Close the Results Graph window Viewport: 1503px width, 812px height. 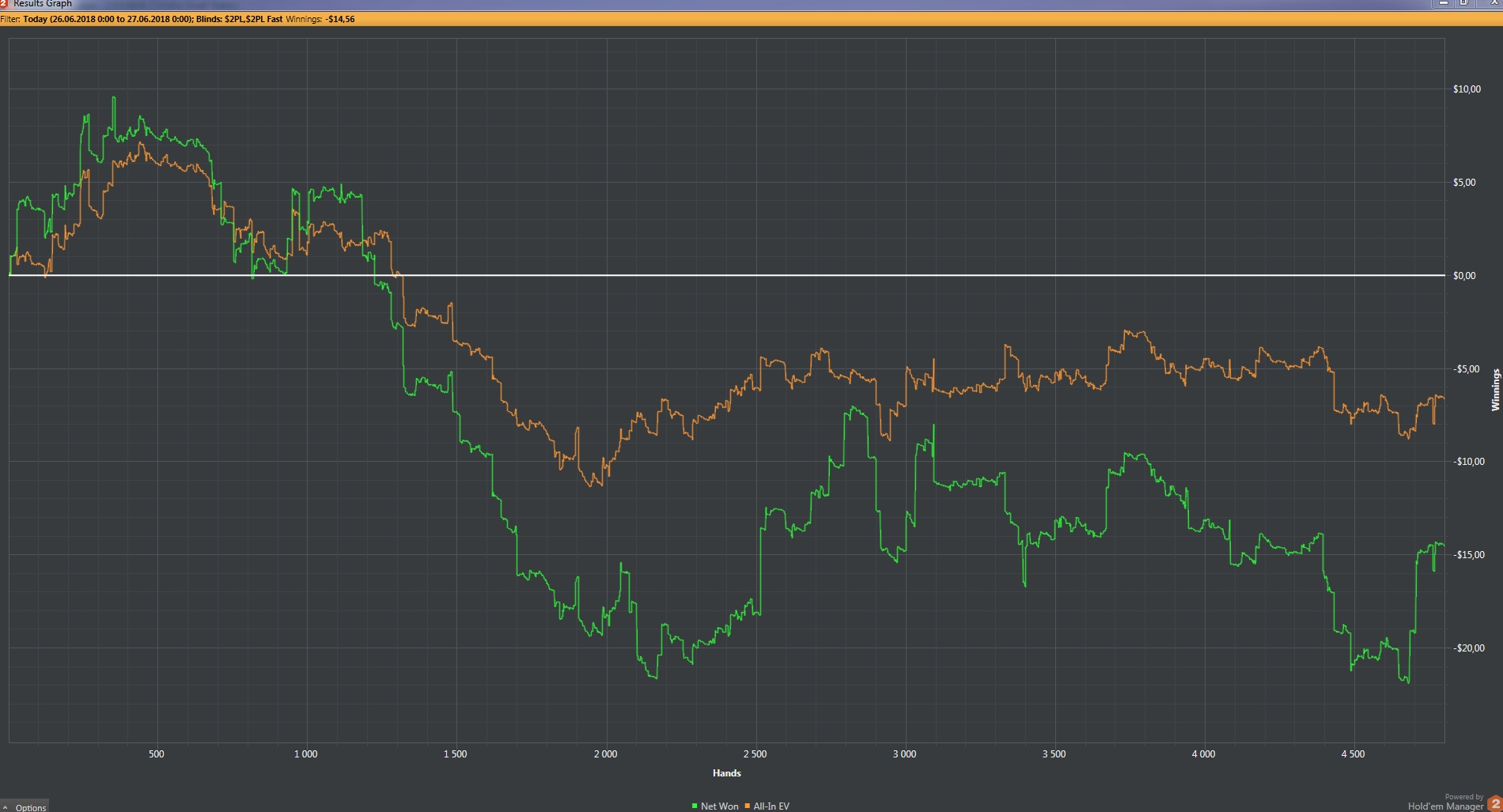(1489, 3)
